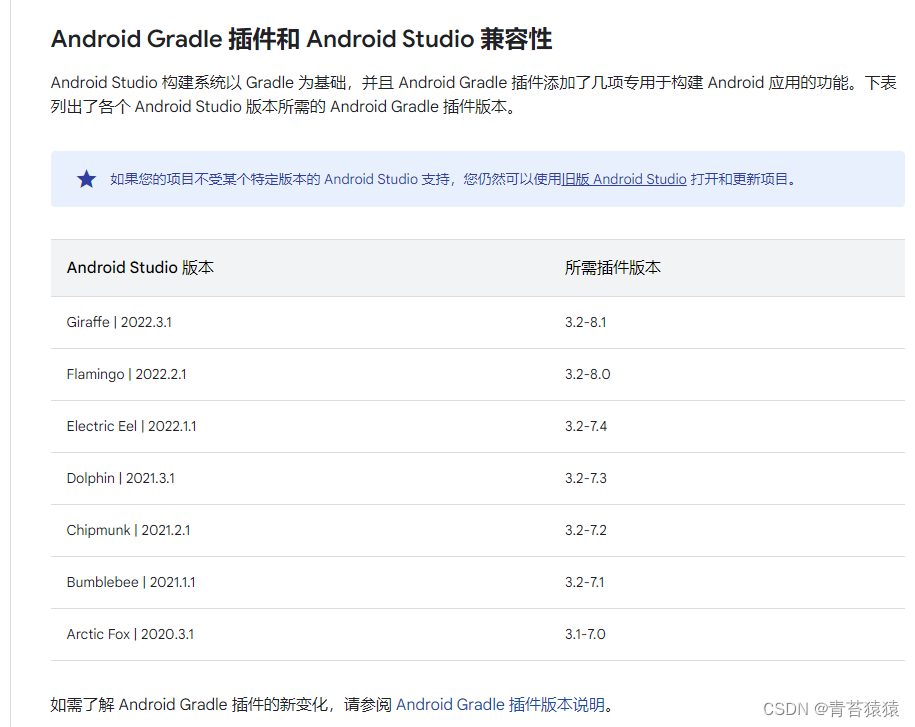Click the plugin version 3.2-7.4 cell
The height and width of the screenshot is (727, 915).
586,427
